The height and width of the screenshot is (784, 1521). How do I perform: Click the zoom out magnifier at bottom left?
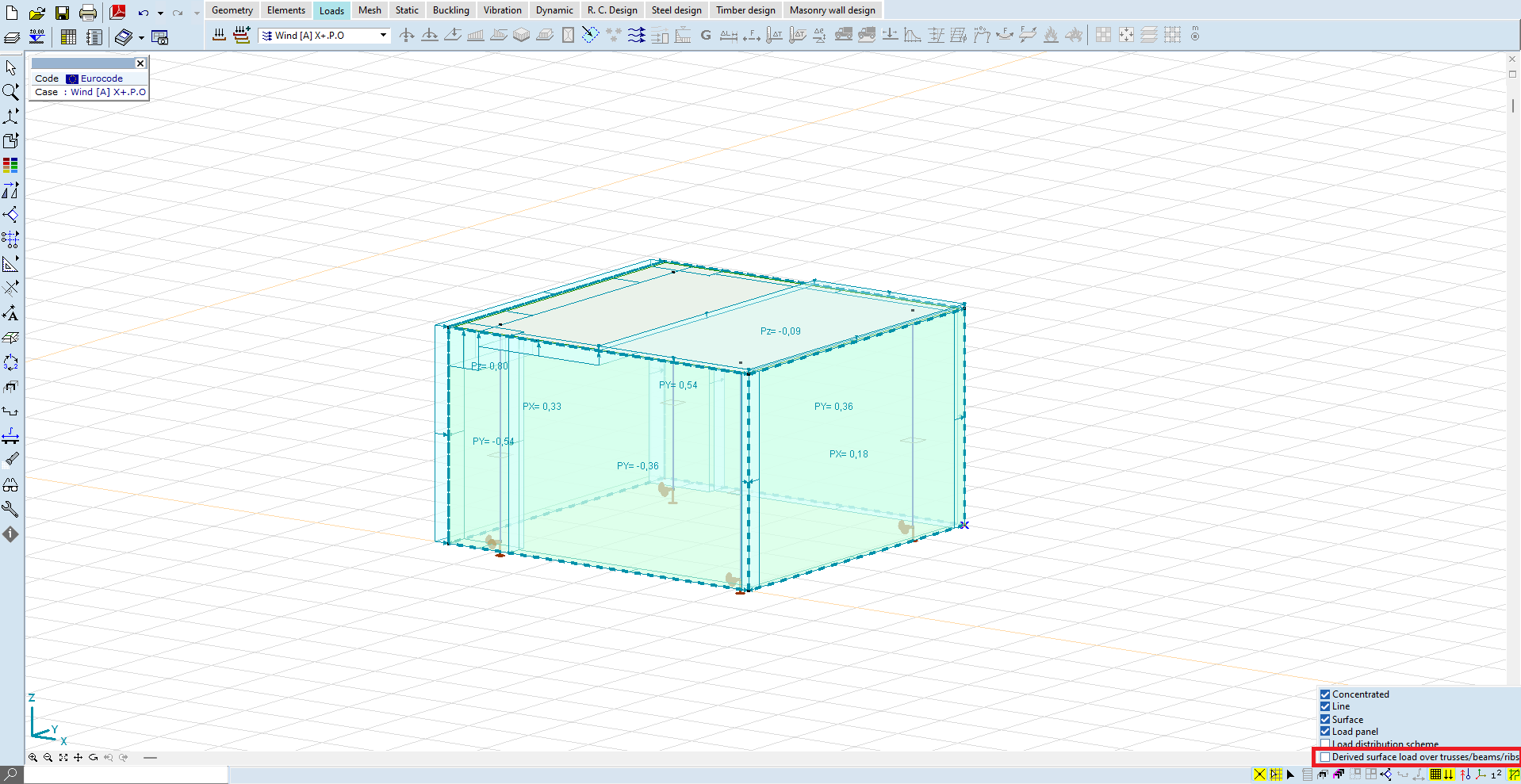point(48,758)
